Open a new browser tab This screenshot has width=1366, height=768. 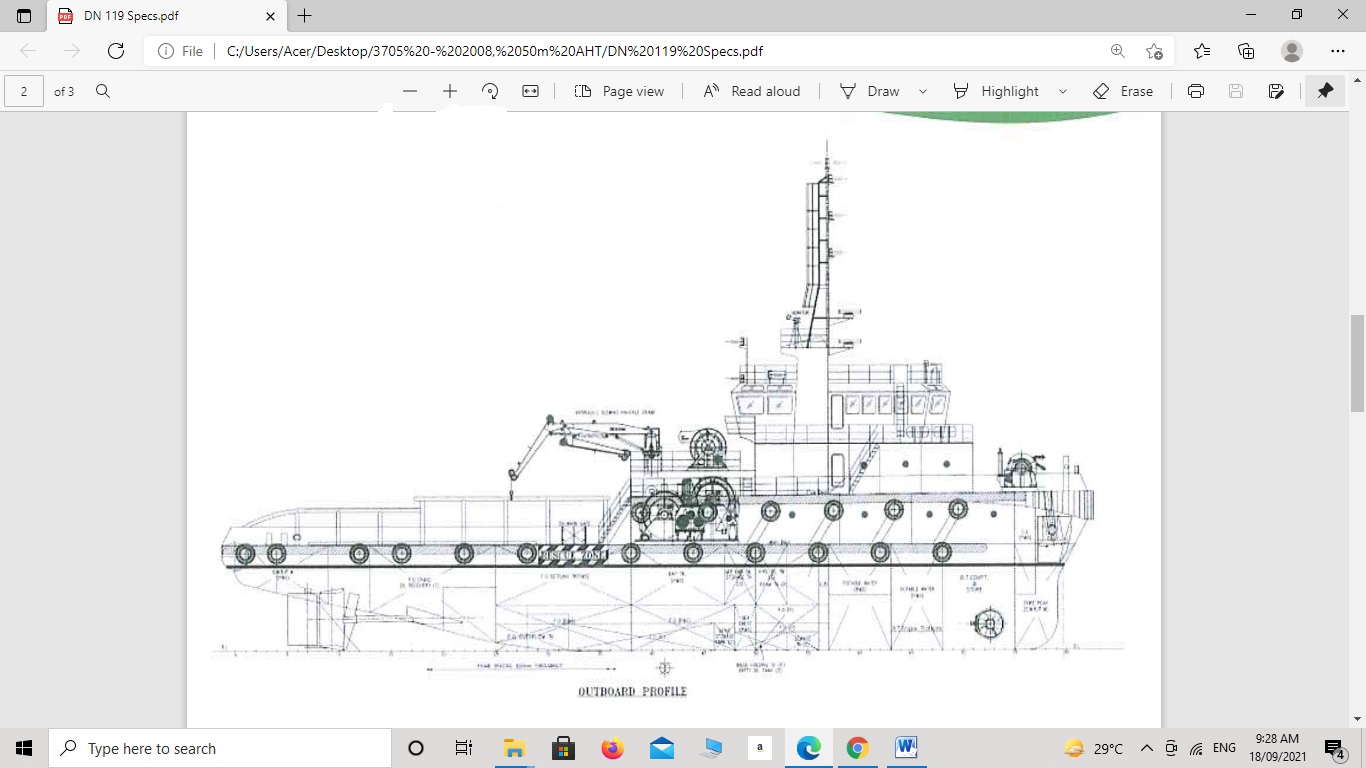pyautogui.click(x=305, y=16)
